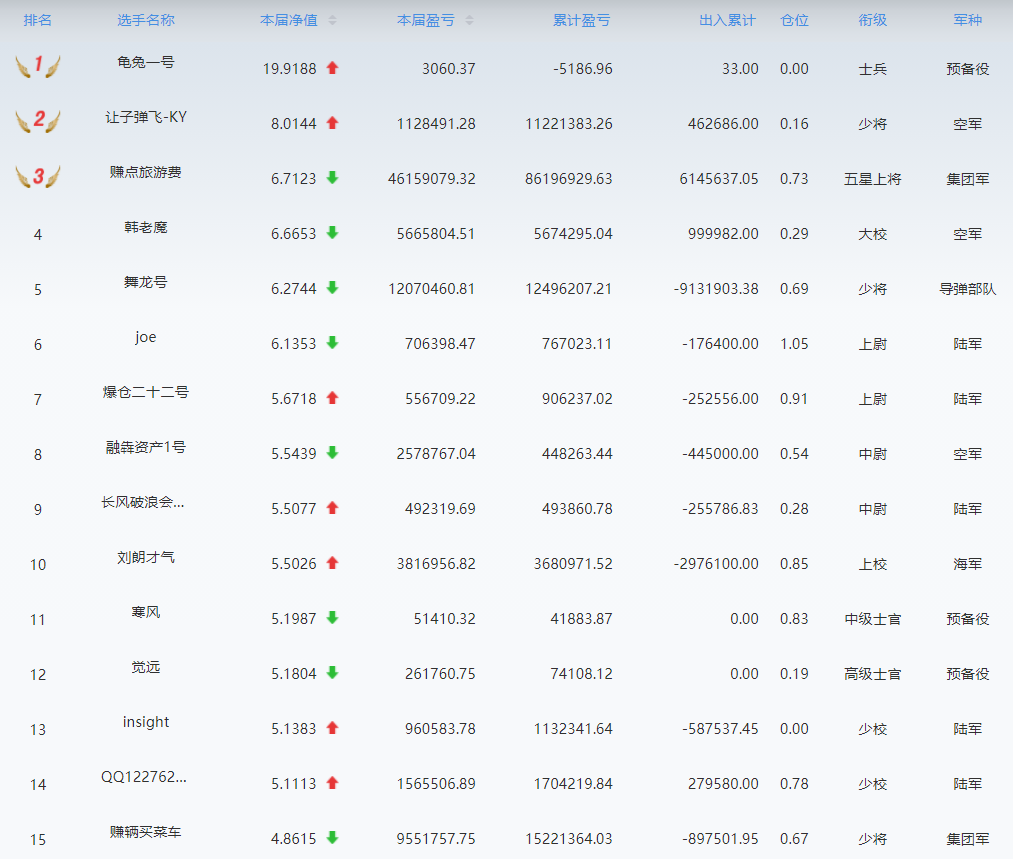Screen dimensions: 1013x859
Task: Click red up arrow beside 5.1113
Action: coord(333,783)
